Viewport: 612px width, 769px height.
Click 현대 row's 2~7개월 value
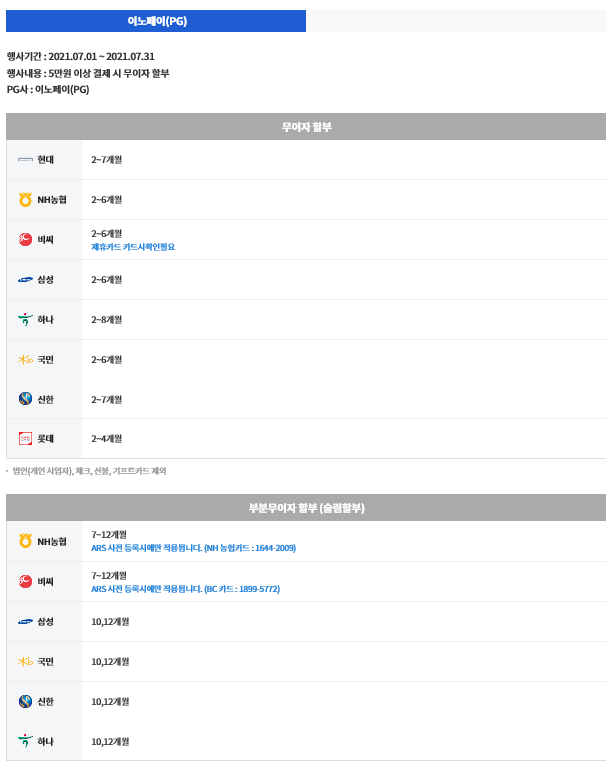(106, 160)
